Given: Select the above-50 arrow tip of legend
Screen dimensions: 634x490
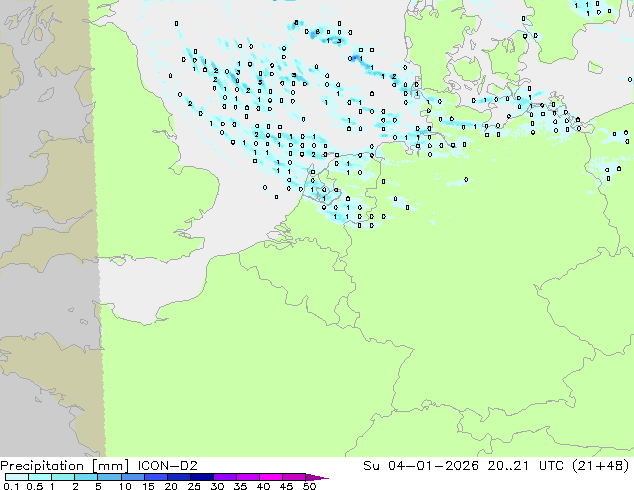Looking at the screenshot, I should click(x=317, y=477).
